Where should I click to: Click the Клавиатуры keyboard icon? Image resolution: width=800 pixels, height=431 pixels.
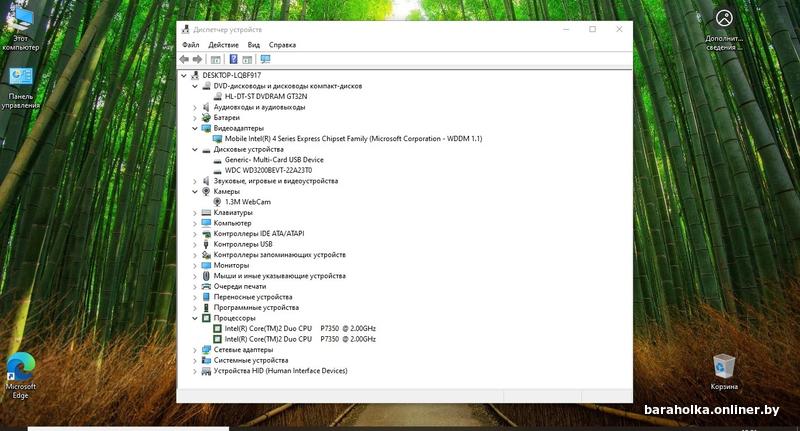206,212
